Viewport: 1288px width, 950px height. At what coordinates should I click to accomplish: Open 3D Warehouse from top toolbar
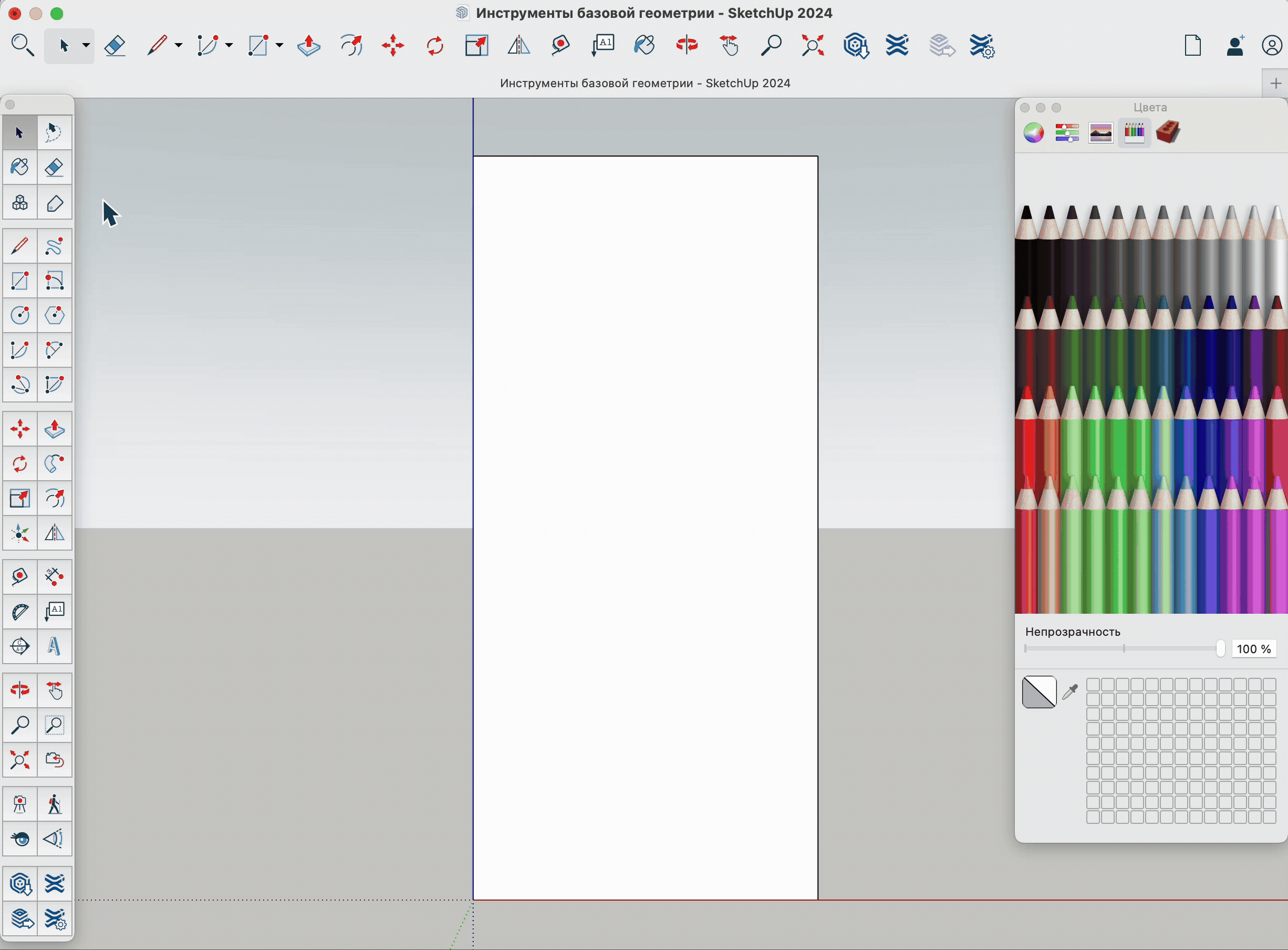click(855, 45)
